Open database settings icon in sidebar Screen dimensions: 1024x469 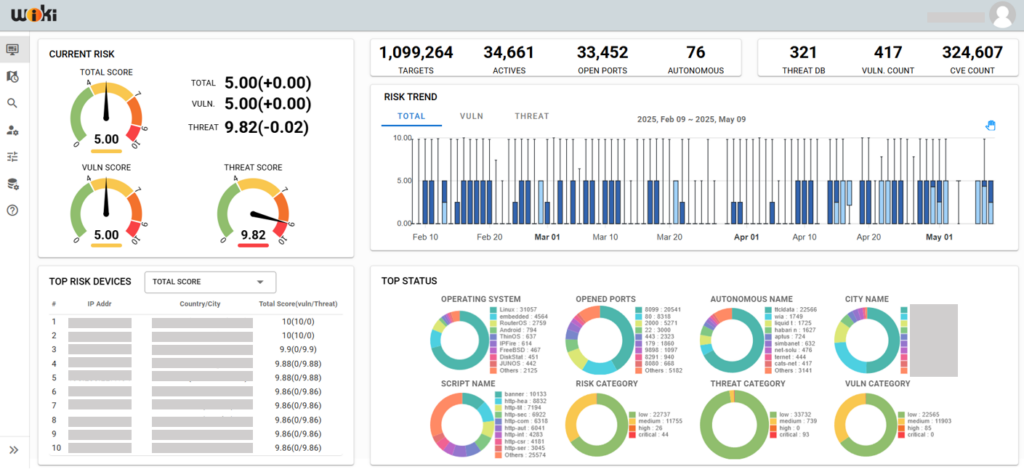click(x=13, y=184)
